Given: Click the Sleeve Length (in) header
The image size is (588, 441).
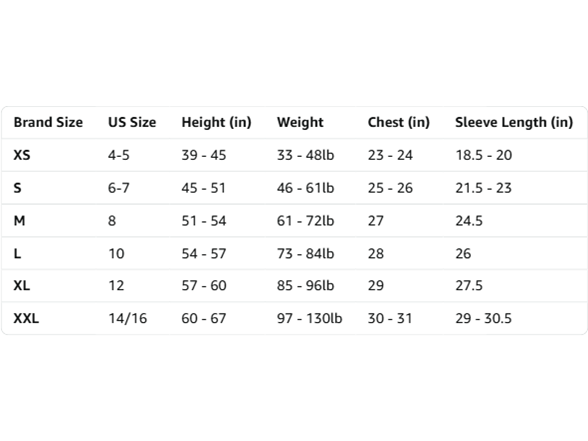Looking at the screenshot, I should coord(514,122).
